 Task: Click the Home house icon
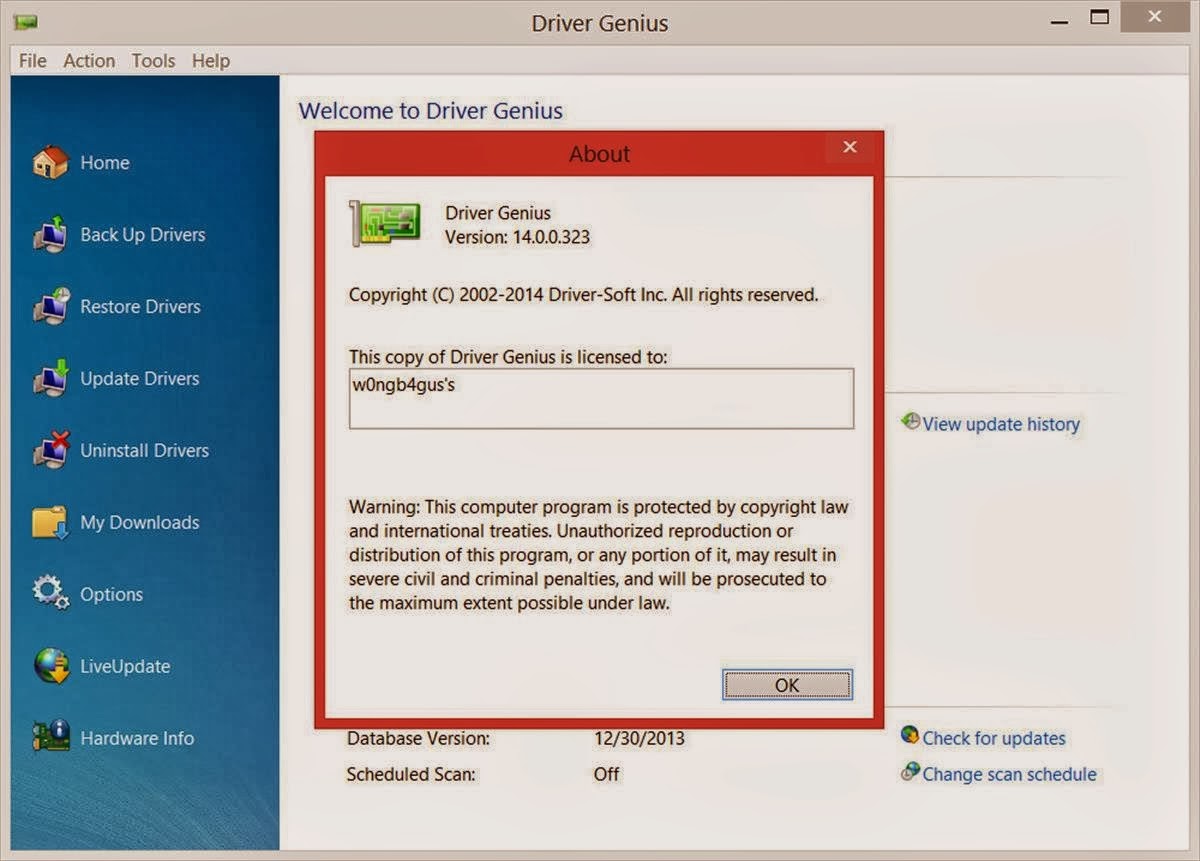point(50,162)
